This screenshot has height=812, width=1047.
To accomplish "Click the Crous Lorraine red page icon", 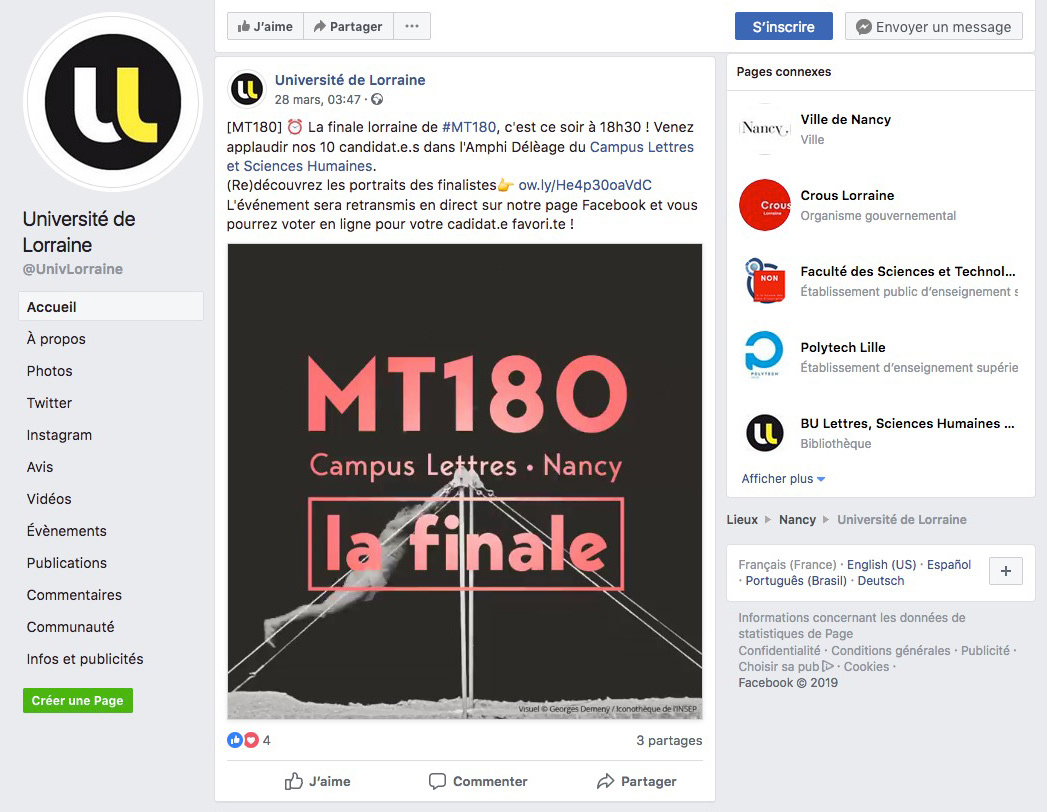I will (x=765, y=205).
